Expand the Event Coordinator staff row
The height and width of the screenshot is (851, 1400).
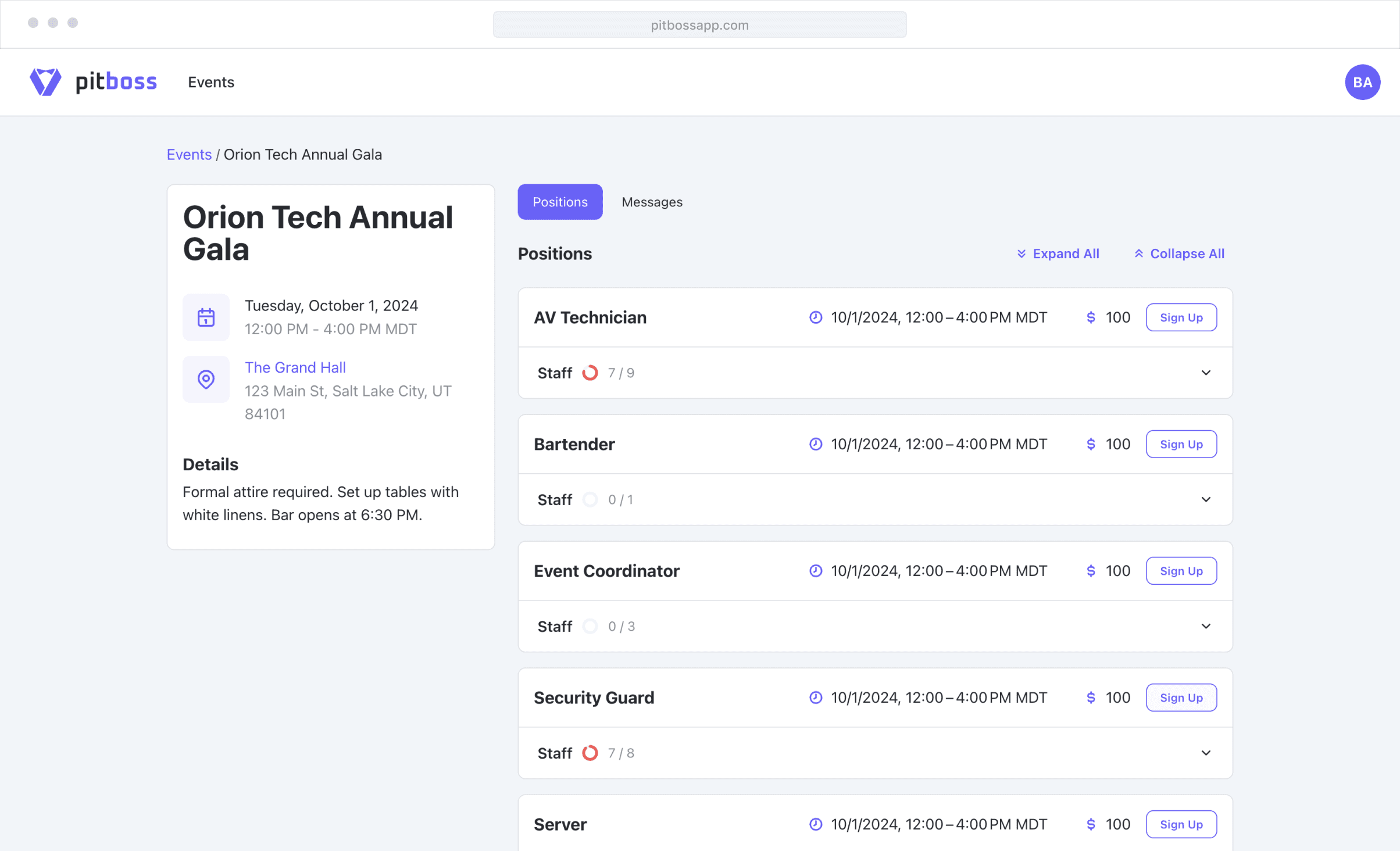click(1206, 626)
